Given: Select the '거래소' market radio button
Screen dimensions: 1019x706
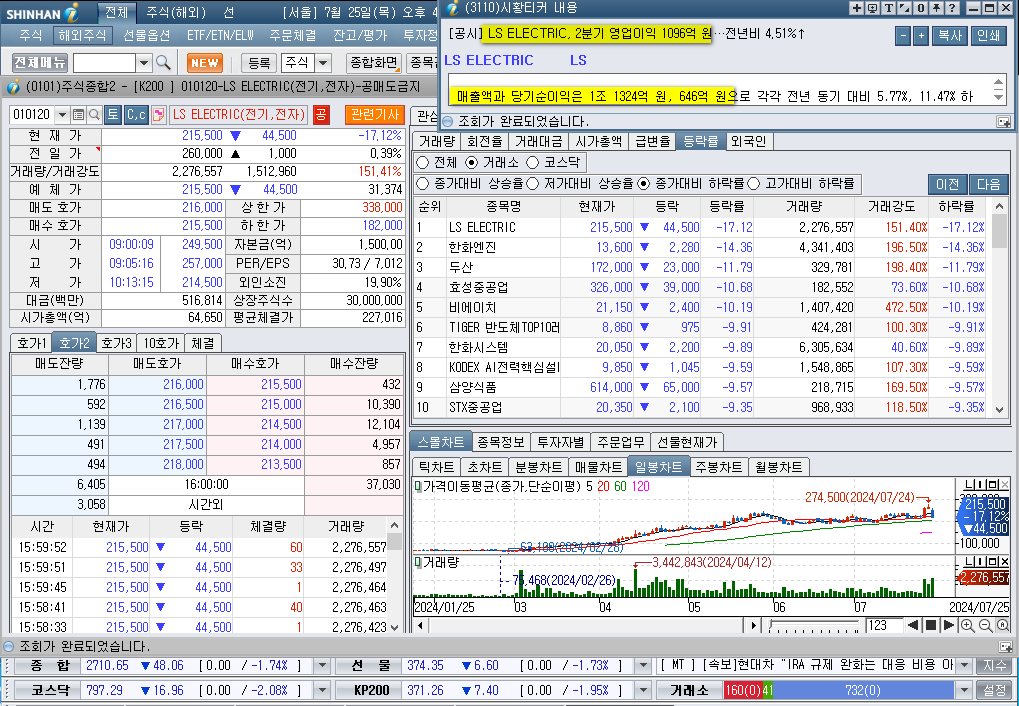Looking at the screenshot, I should click(472, 163).
